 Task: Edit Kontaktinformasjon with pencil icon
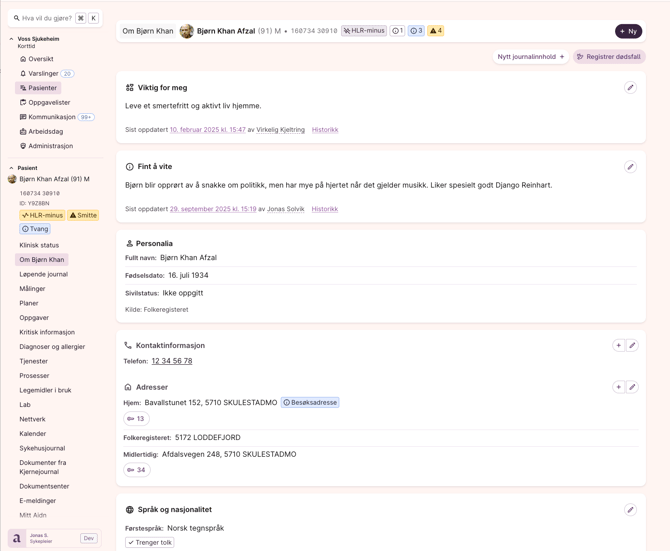(x=632, y=346)
